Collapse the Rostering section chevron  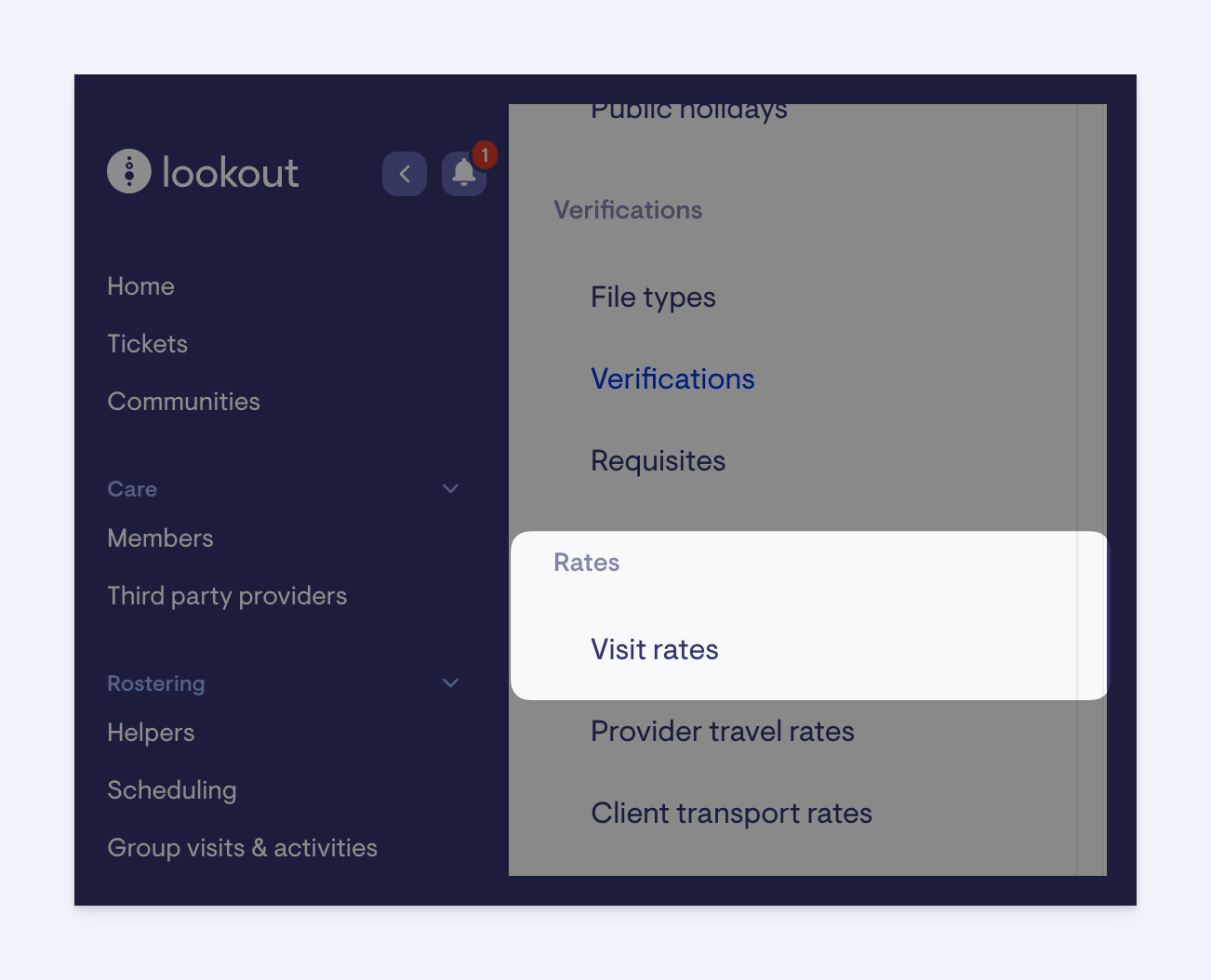pyautogui.click(x=451, y=683)
